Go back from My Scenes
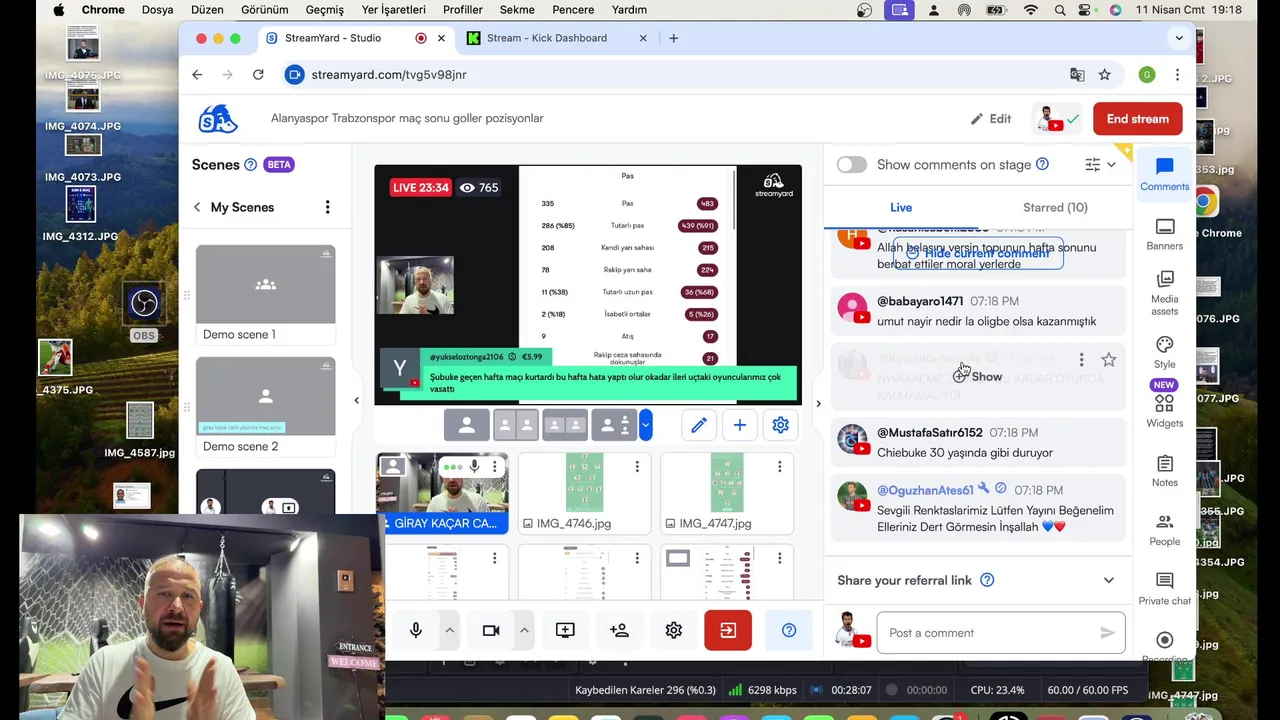Screen dimensions: 1280x720 point(197,207)
